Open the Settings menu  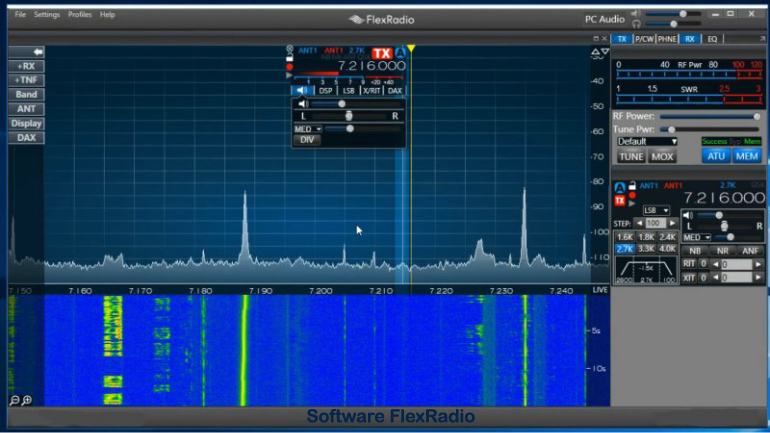[47, 15]
